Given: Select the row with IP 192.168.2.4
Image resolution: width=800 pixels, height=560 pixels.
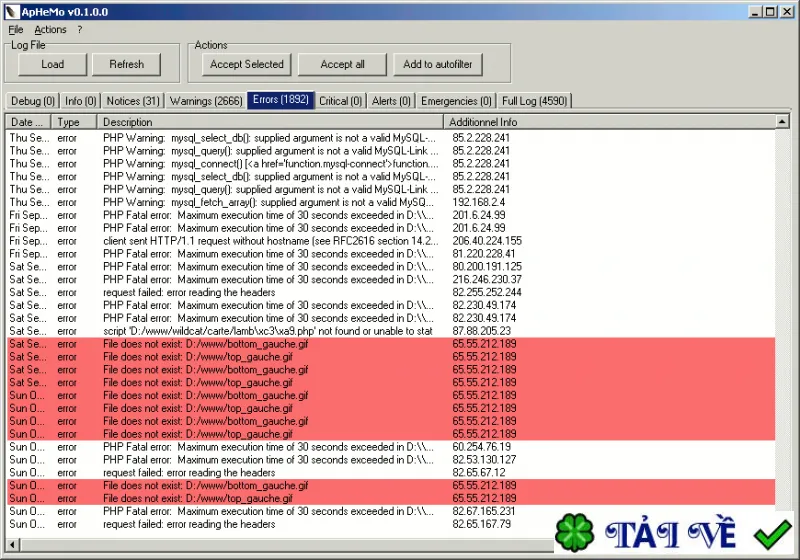Looking at the screenshot, I should (x=391, y=202).
